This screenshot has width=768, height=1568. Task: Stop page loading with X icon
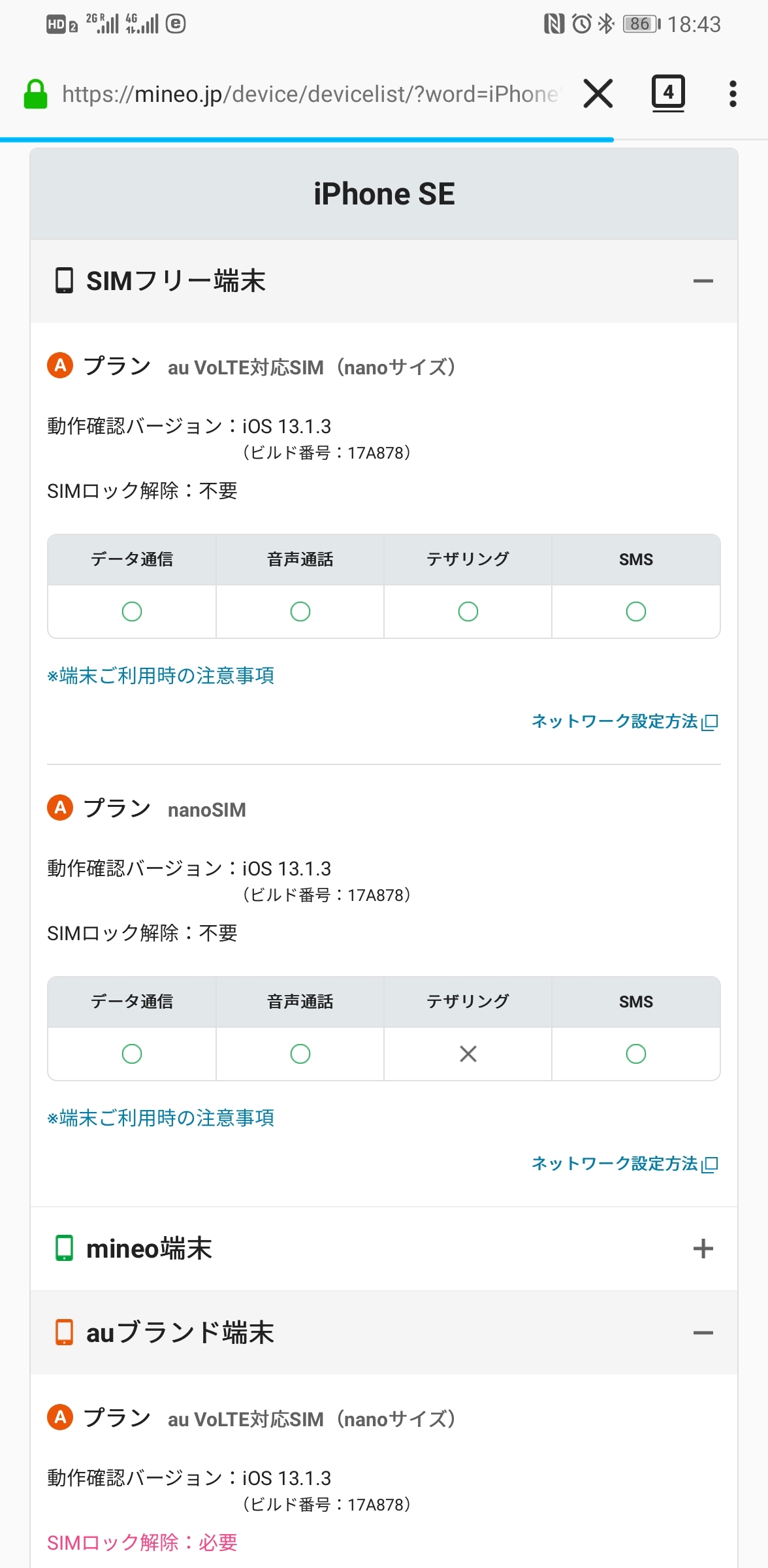point(598,93)
